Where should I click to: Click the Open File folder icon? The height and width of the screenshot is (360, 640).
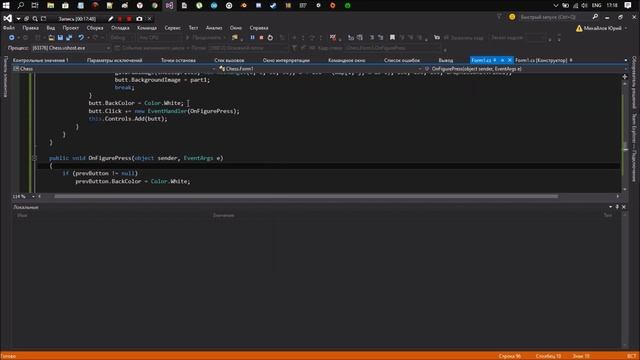point(51,38)
